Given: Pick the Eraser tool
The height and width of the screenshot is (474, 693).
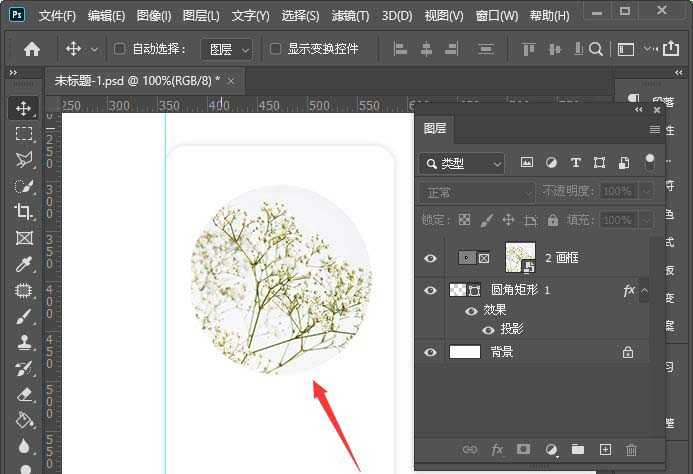Looking at the screenshot, I should [24, 394].
